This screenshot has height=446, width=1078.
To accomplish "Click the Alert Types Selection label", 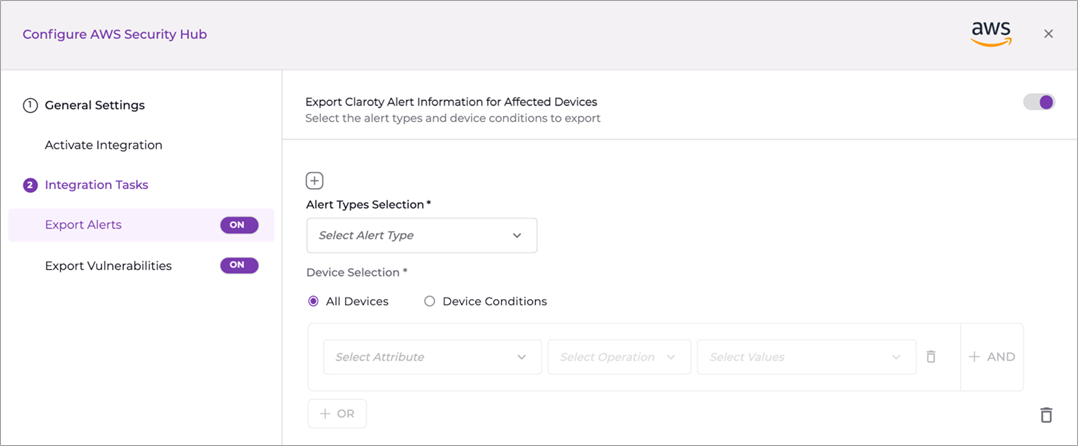I will point(368,205).
